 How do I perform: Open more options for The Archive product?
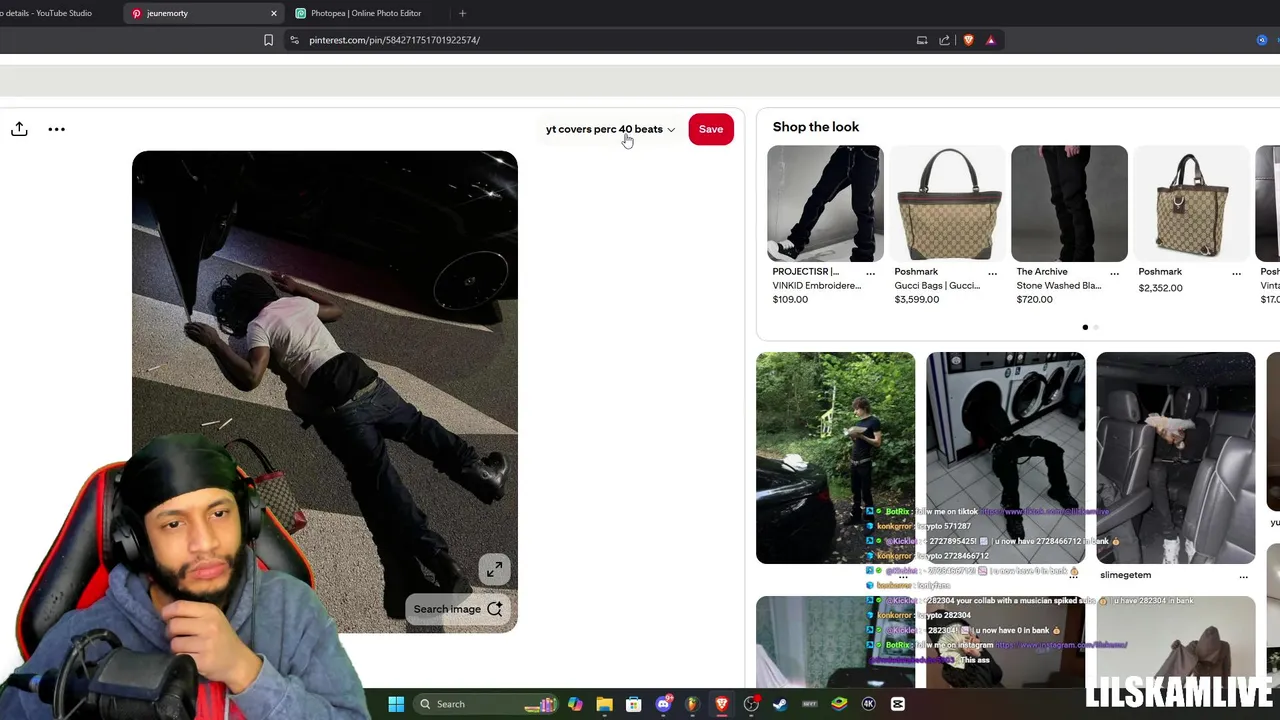pyautogui.click(x=1114, y=273)
